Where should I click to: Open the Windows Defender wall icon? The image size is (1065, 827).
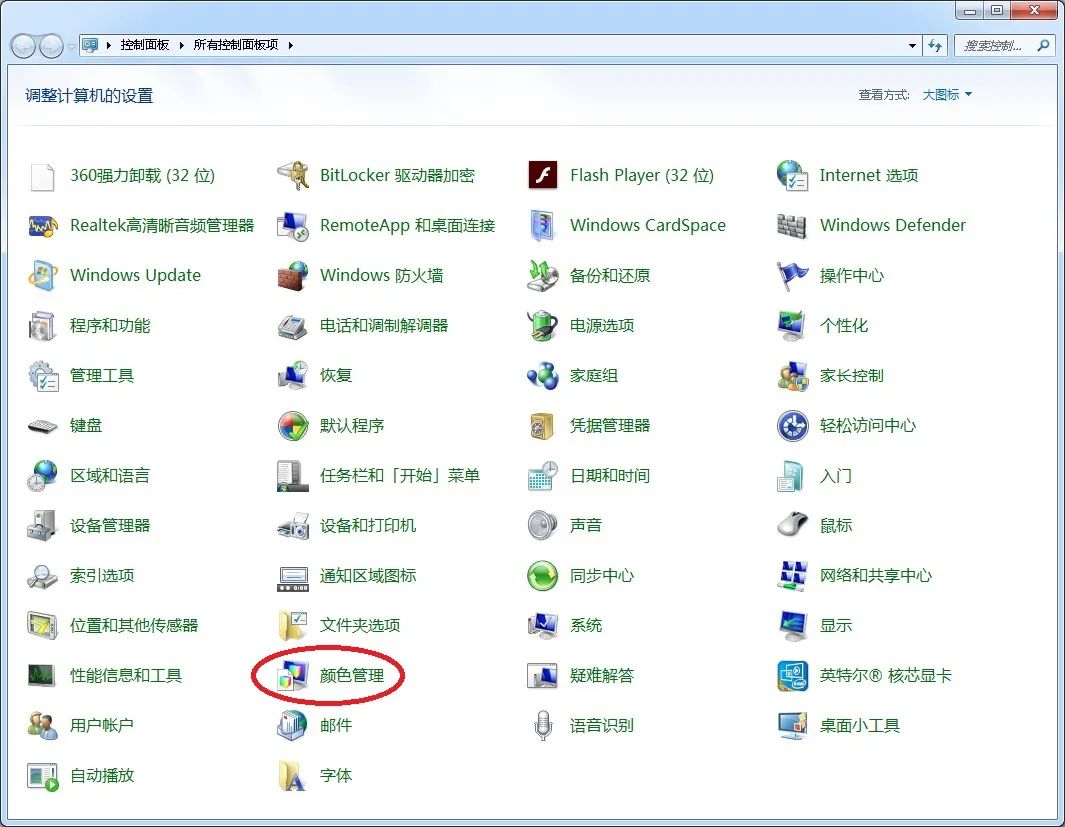pos(792,225)
